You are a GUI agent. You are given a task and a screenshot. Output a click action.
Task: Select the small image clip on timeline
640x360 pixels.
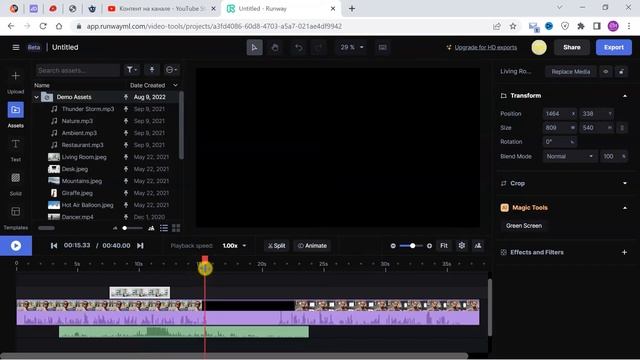coord(140,292)
